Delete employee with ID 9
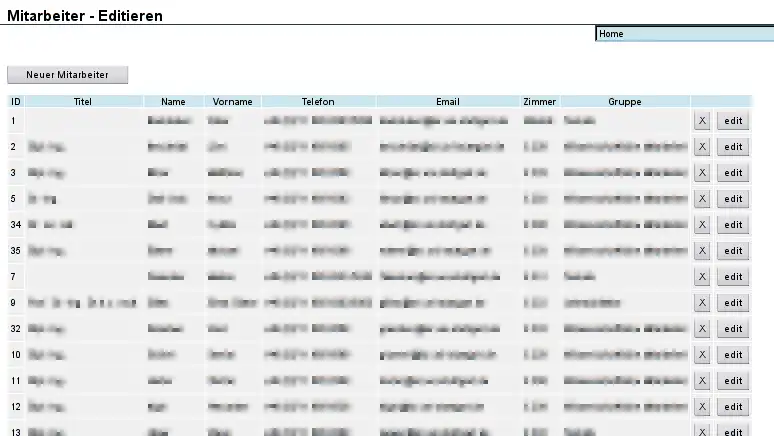774x436 pixels. point(702,303)
